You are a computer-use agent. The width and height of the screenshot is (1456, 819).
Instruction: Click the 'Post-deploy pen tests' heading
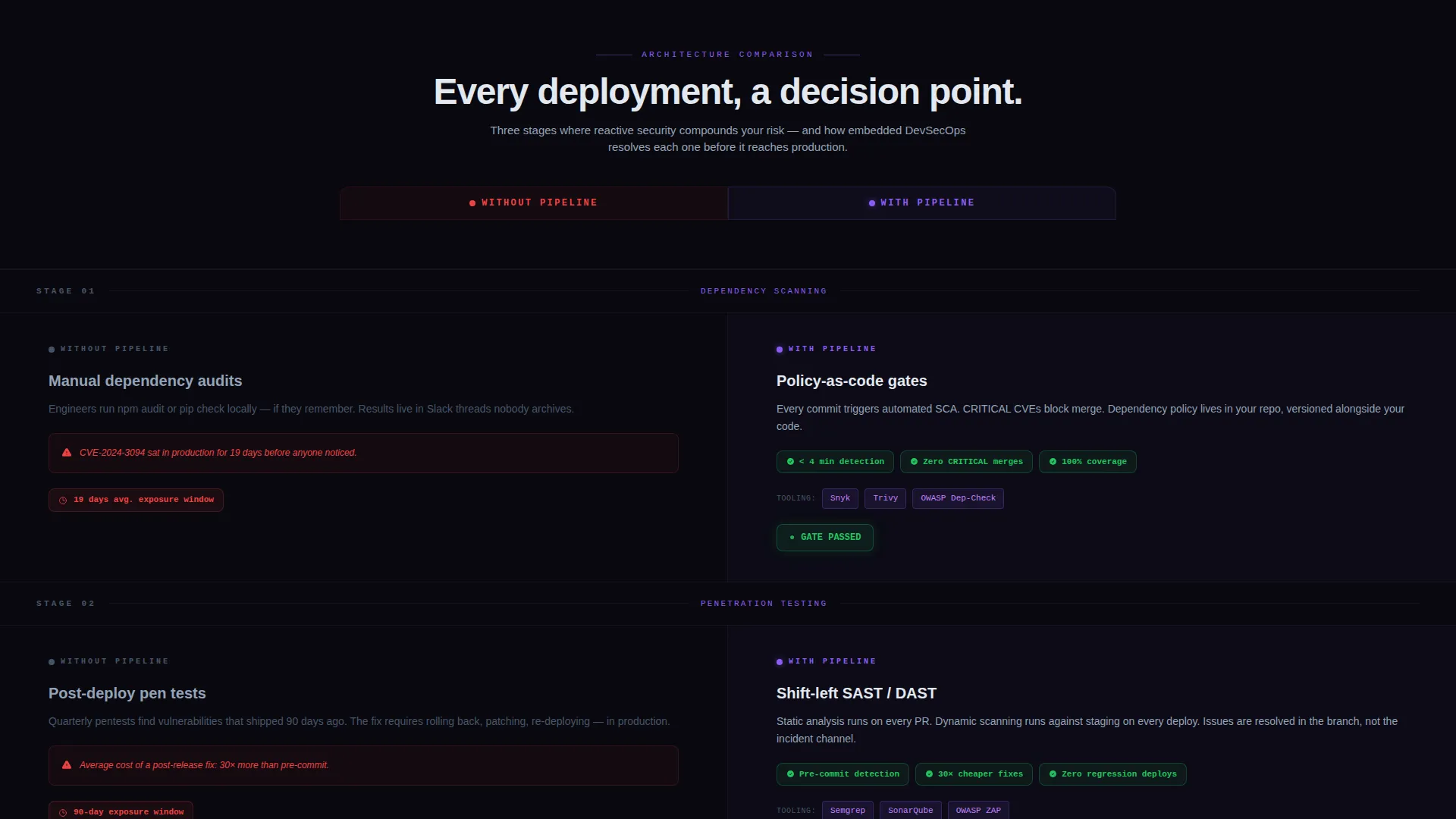click(127, 694)
